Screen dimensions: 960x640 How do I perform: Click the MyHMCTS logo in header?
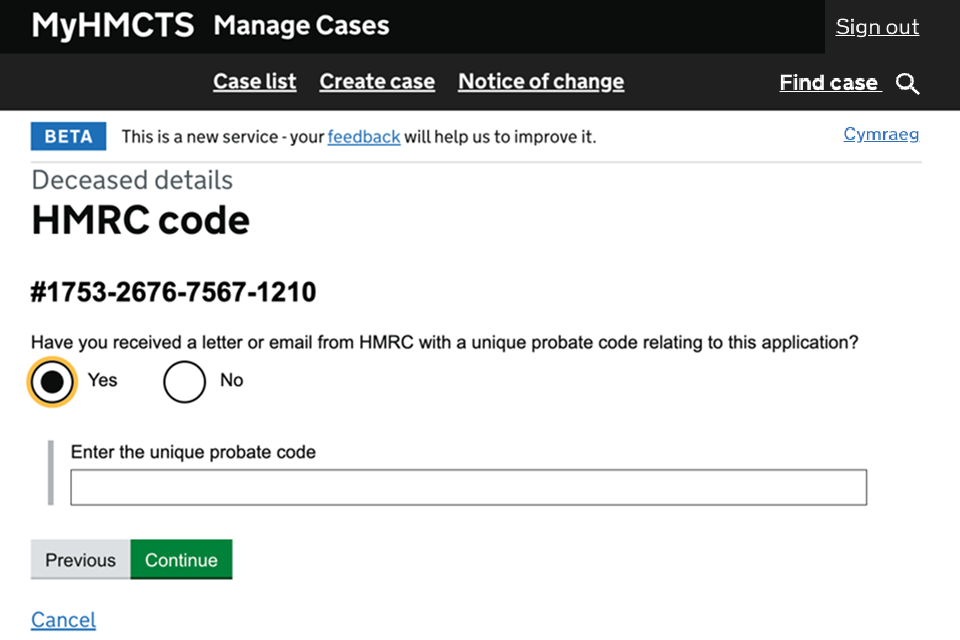click(112, 26)
